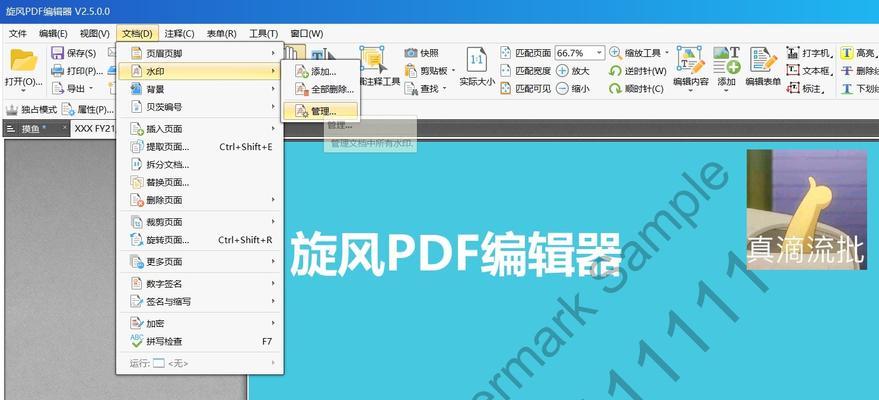The width and height of the screenshot is (879, 400).
Task: Open the Comment 注释(C) menu
Action: (179, 34)
